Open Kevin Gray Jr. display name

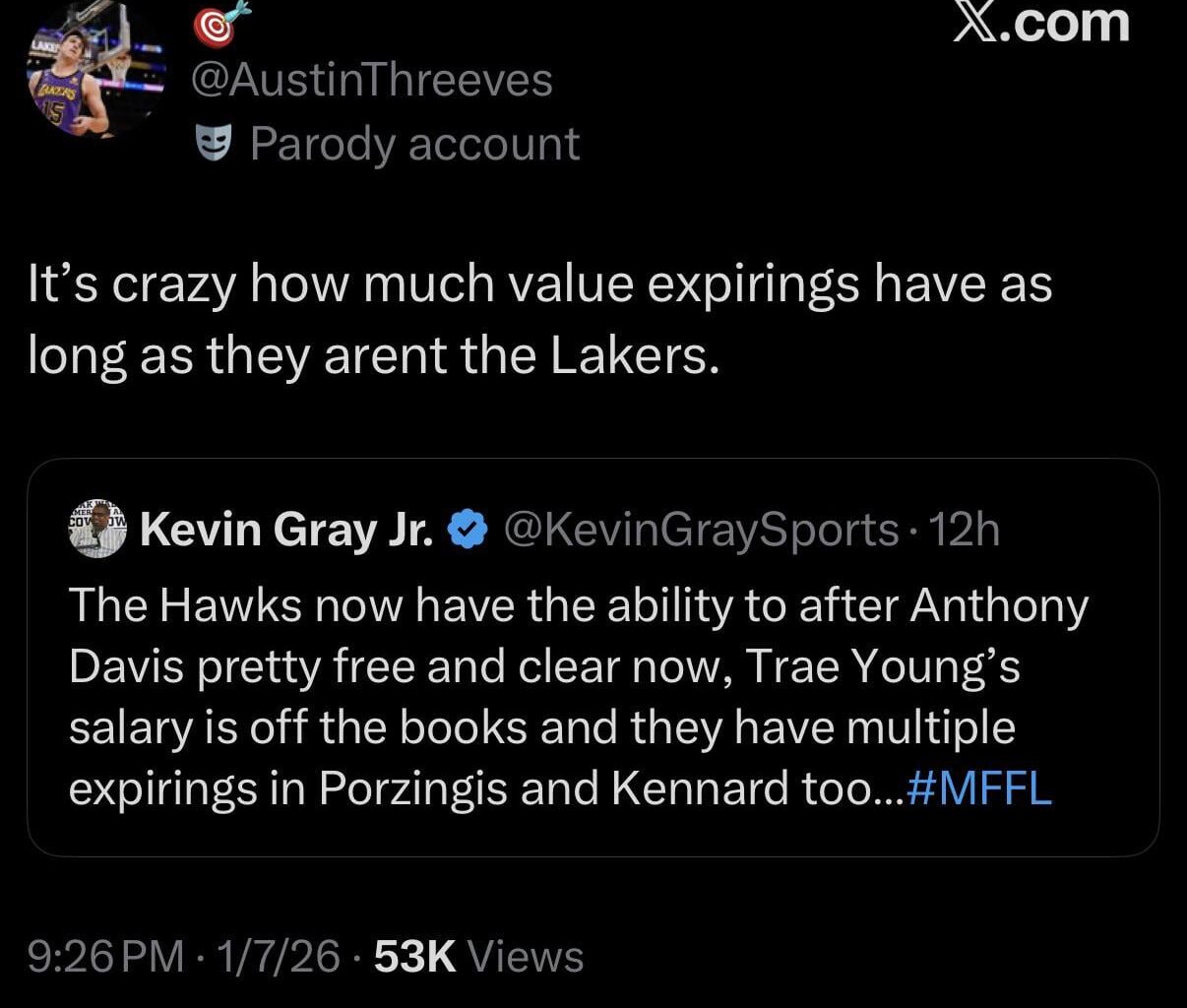(286, 531)
